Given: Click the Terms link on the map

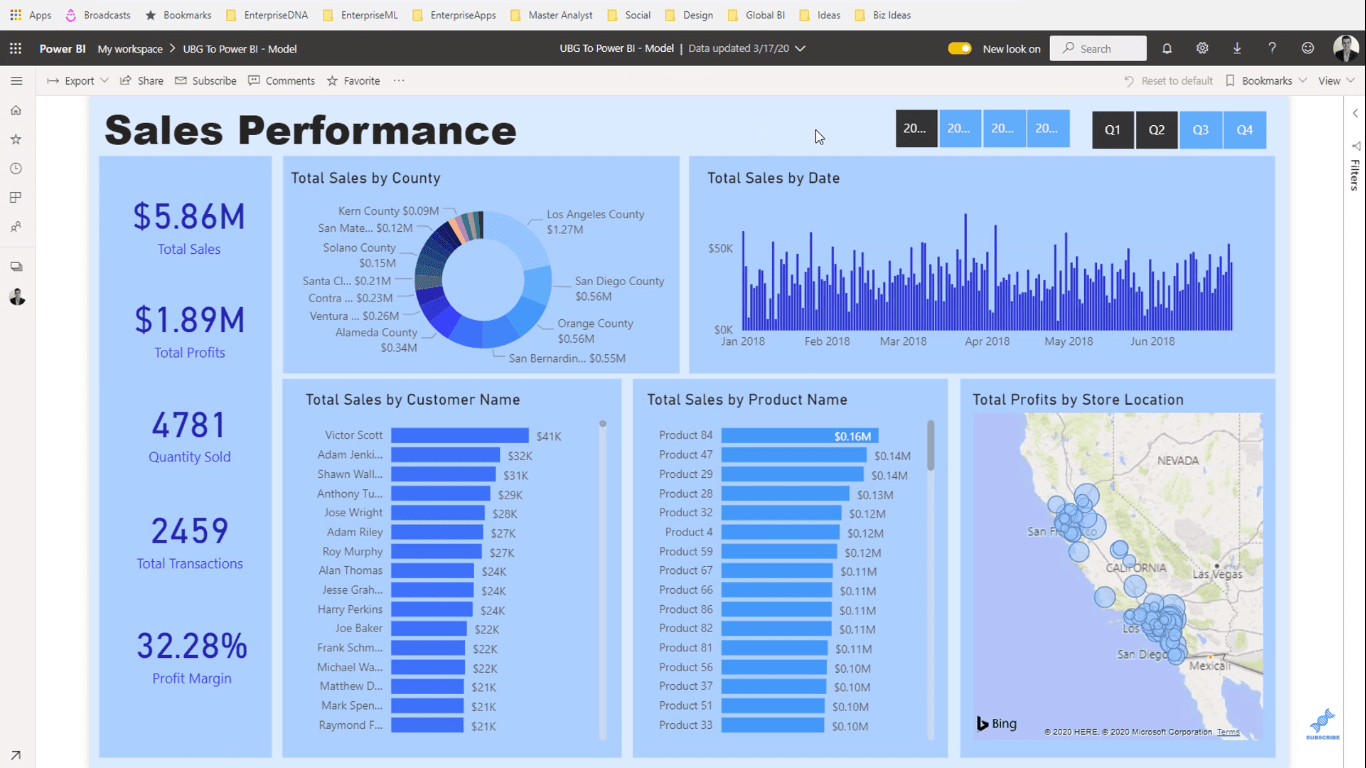Looking at the screenshot, I should pos(1228,732).
